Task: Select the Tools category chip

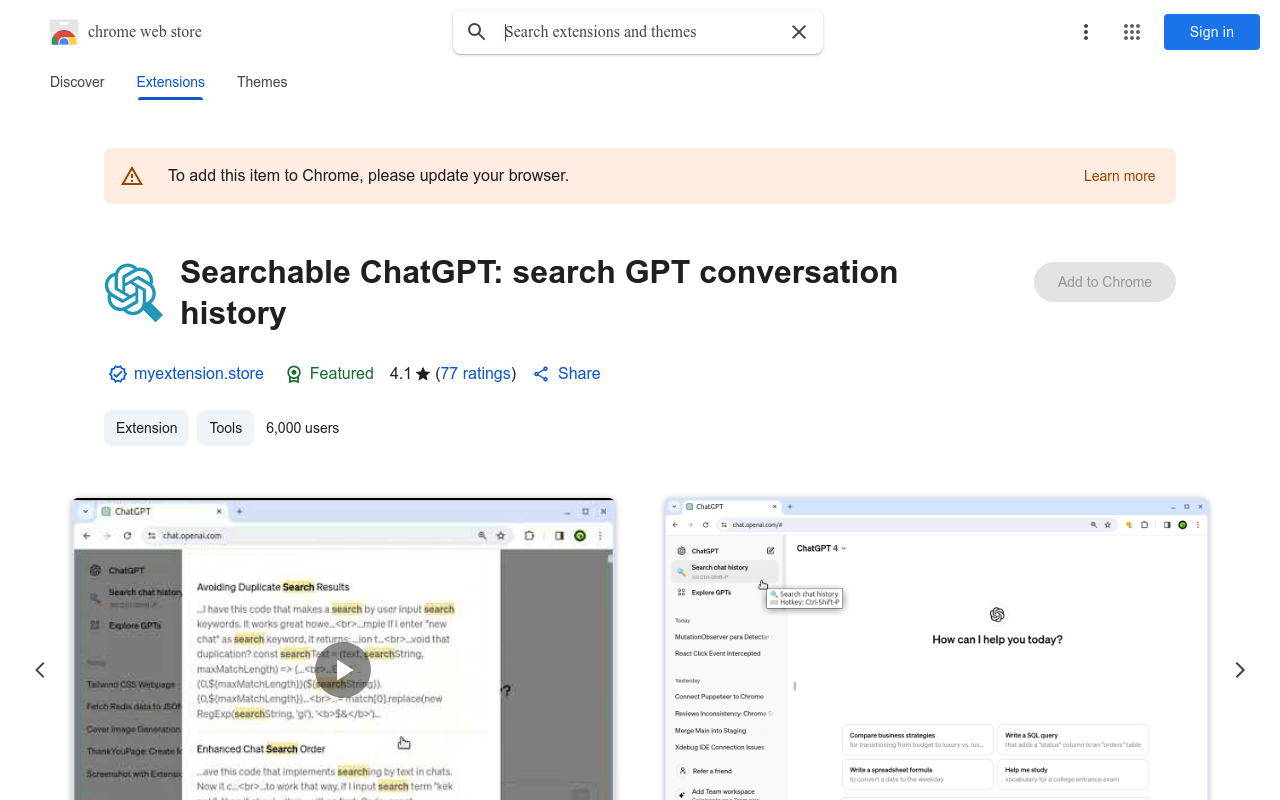Action: [x=225, y=428]
